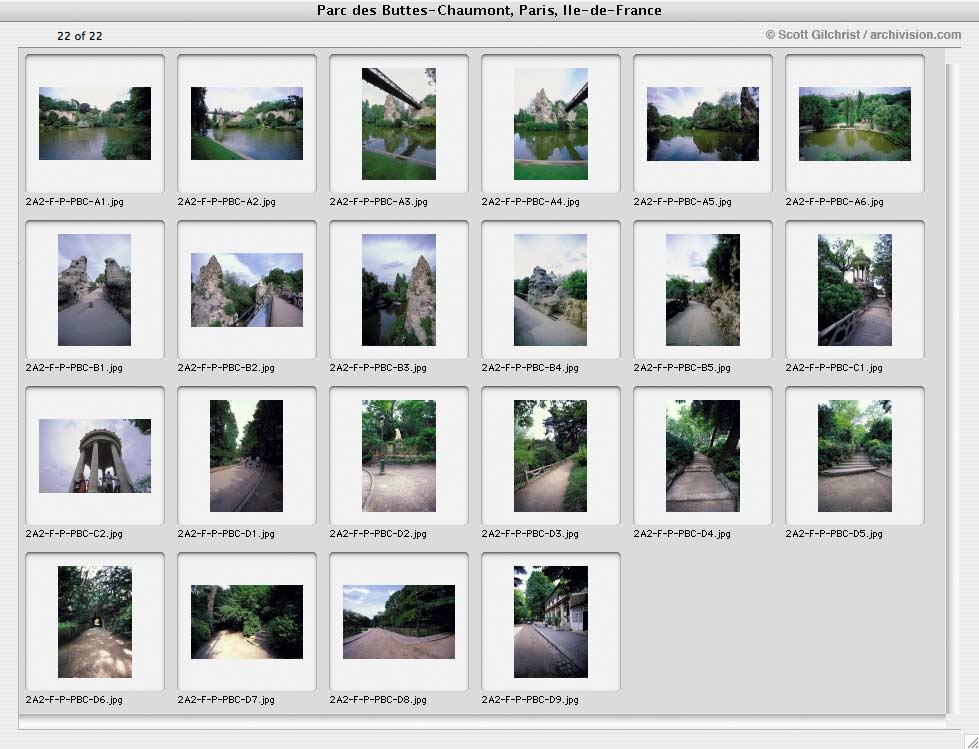Screen dimensions: 979x749
Task: Click filename label 2A2-F-P-PBC-D1.jpg
Action: (x=226, y=534)
